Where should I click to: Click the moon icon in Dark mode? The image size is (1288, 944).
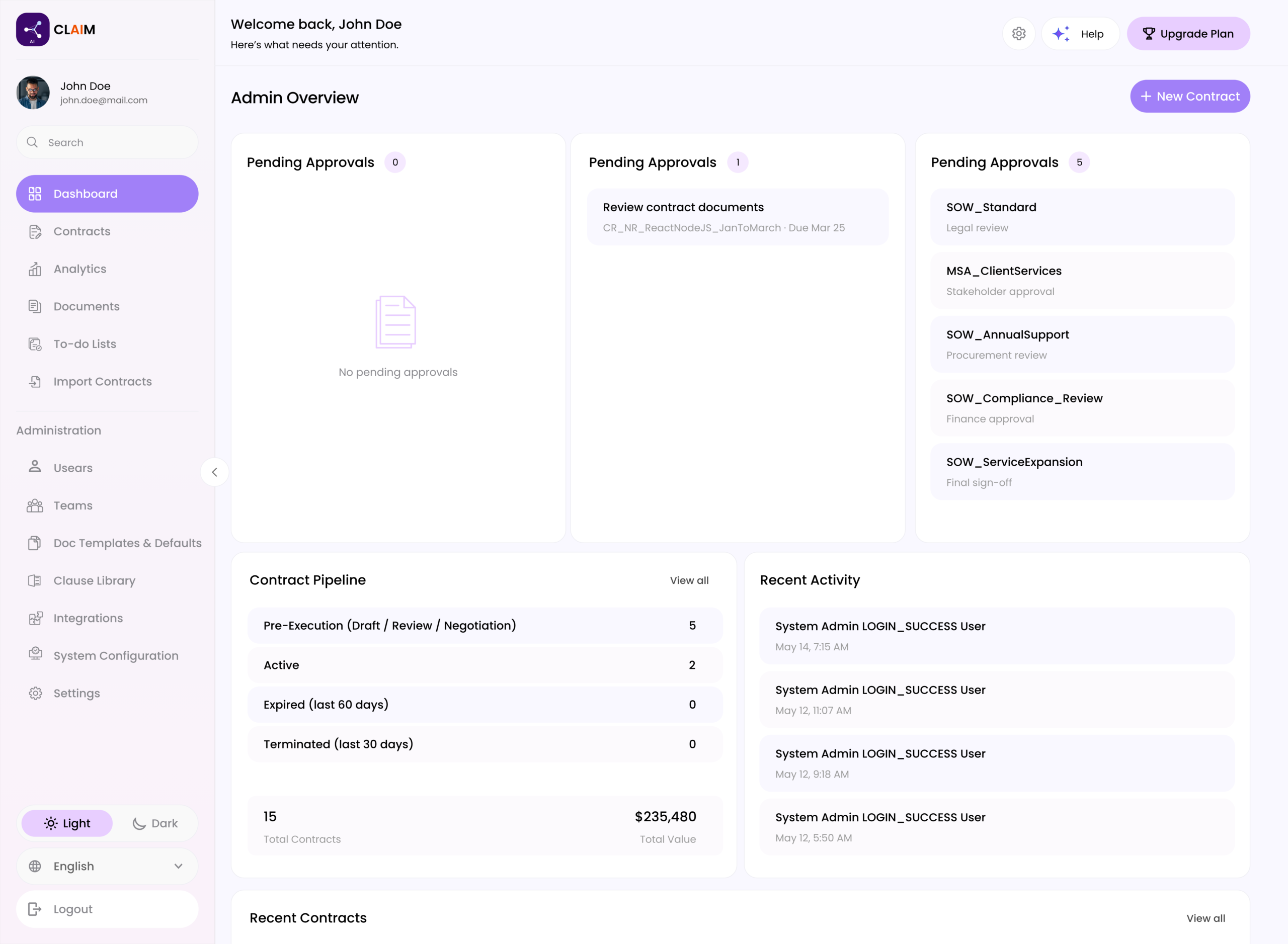(139, 823)
